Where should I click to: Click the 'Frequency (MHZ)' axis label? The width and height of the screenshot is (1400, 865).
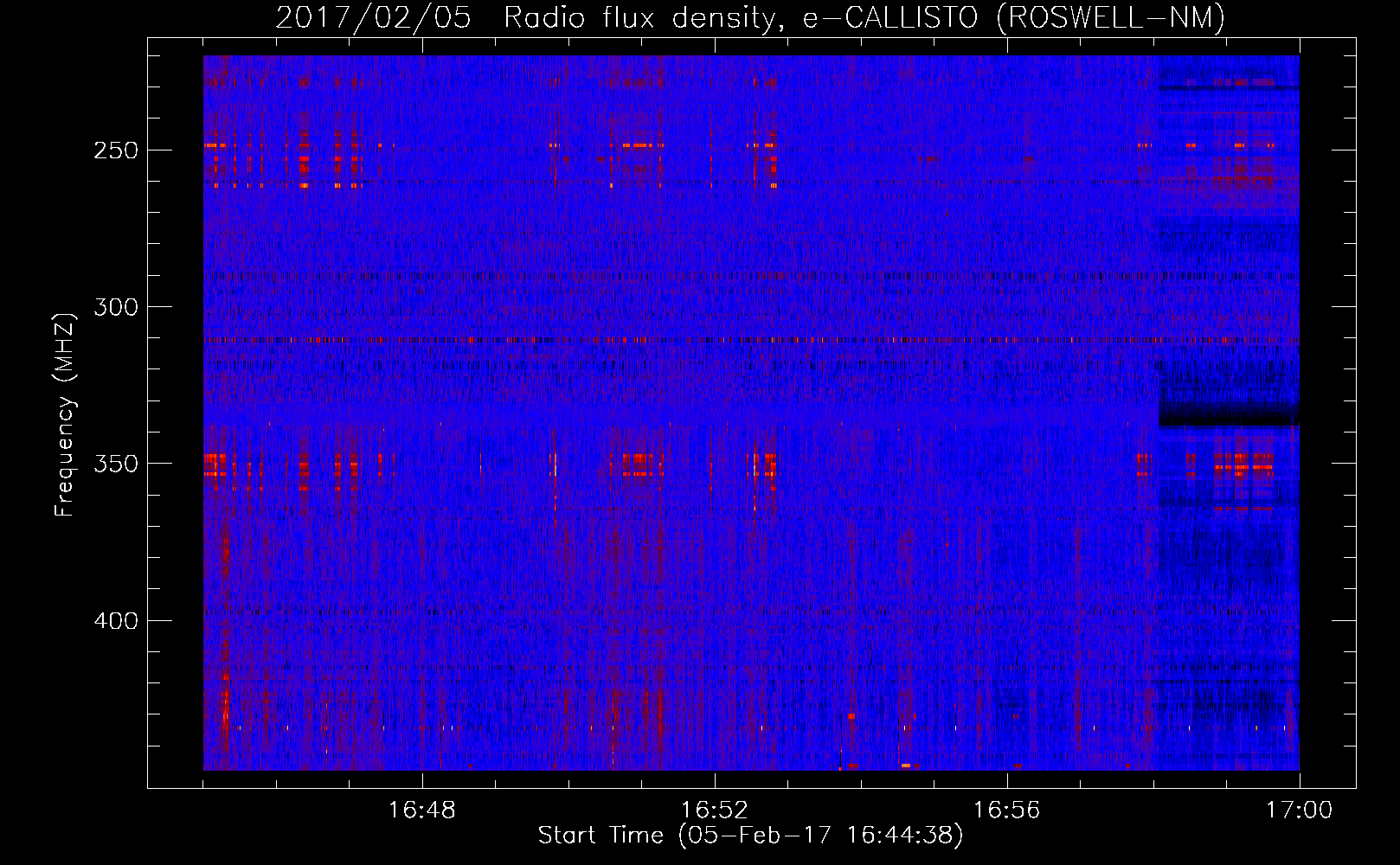pyautogui.click(x=65, y=414)
